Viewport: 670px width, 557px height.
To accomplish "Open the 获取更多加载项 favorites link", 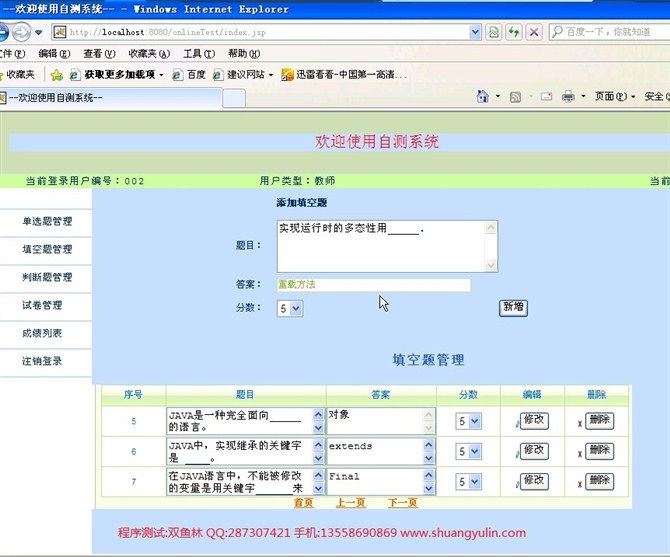I will click(x=117, y=75).
